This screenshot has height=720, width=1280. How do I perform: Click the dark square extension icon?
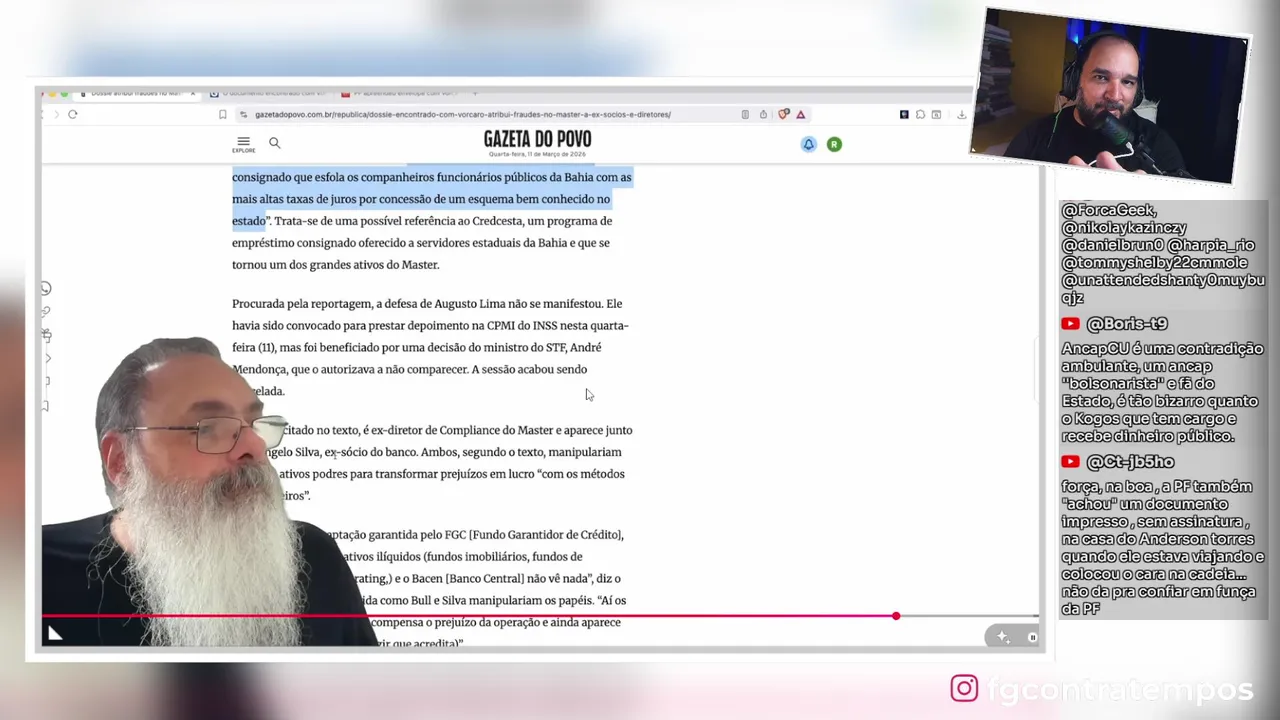click(x=904, y=114)
